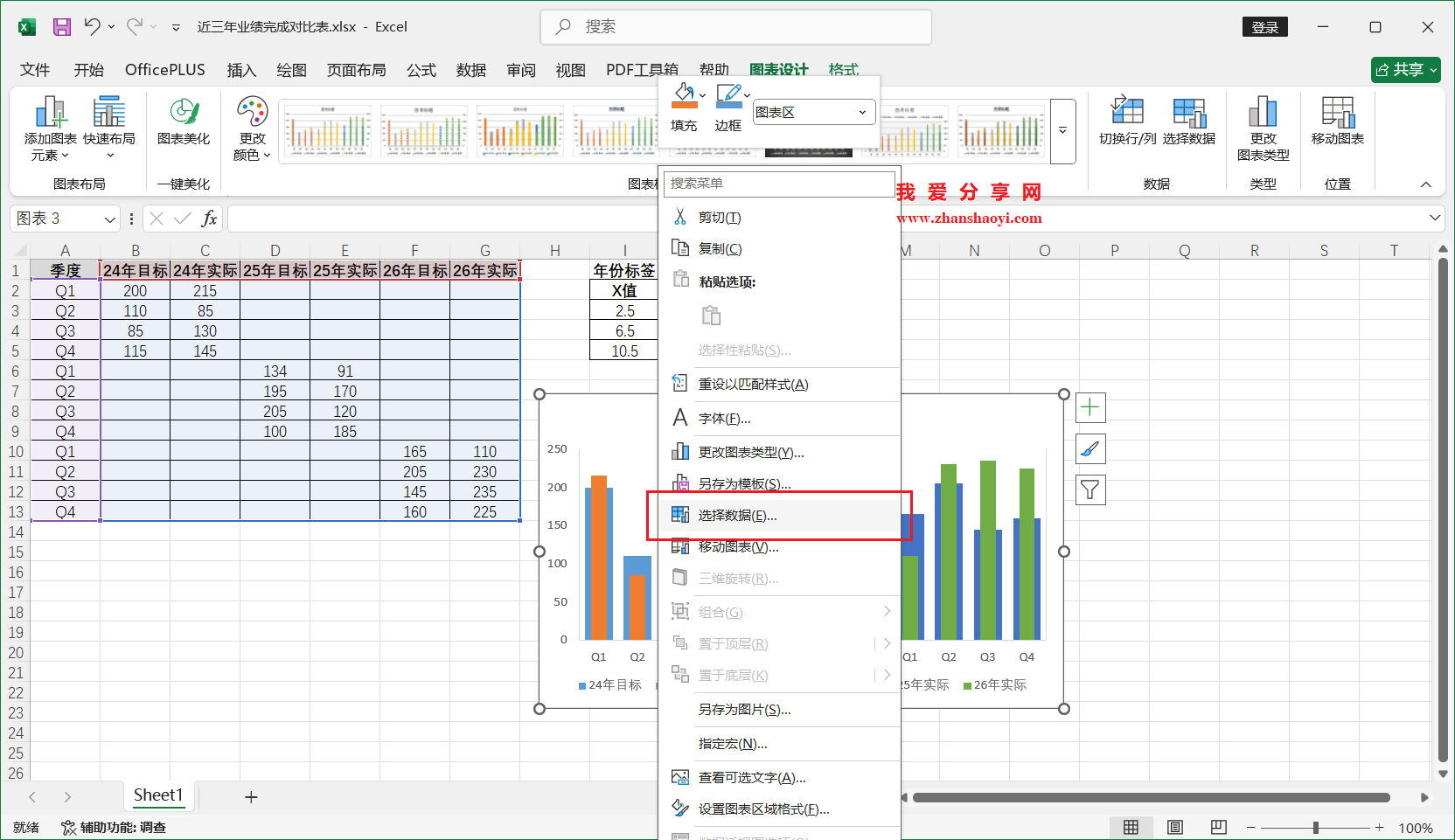Click the zoom slider handle
1455x840 pixels.
click(x=1315, y=827)
